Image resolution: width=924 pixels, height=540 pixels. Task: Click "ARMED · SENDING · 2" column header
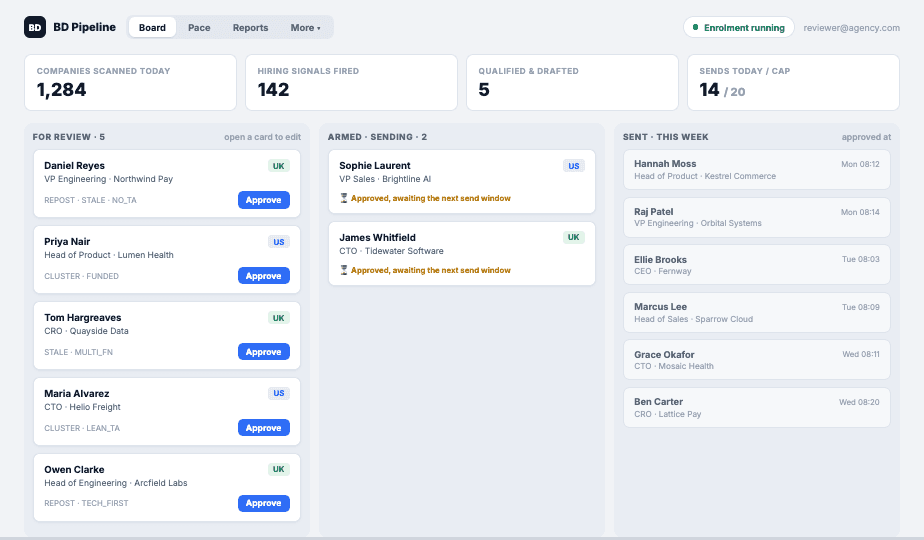coord(377,137)
